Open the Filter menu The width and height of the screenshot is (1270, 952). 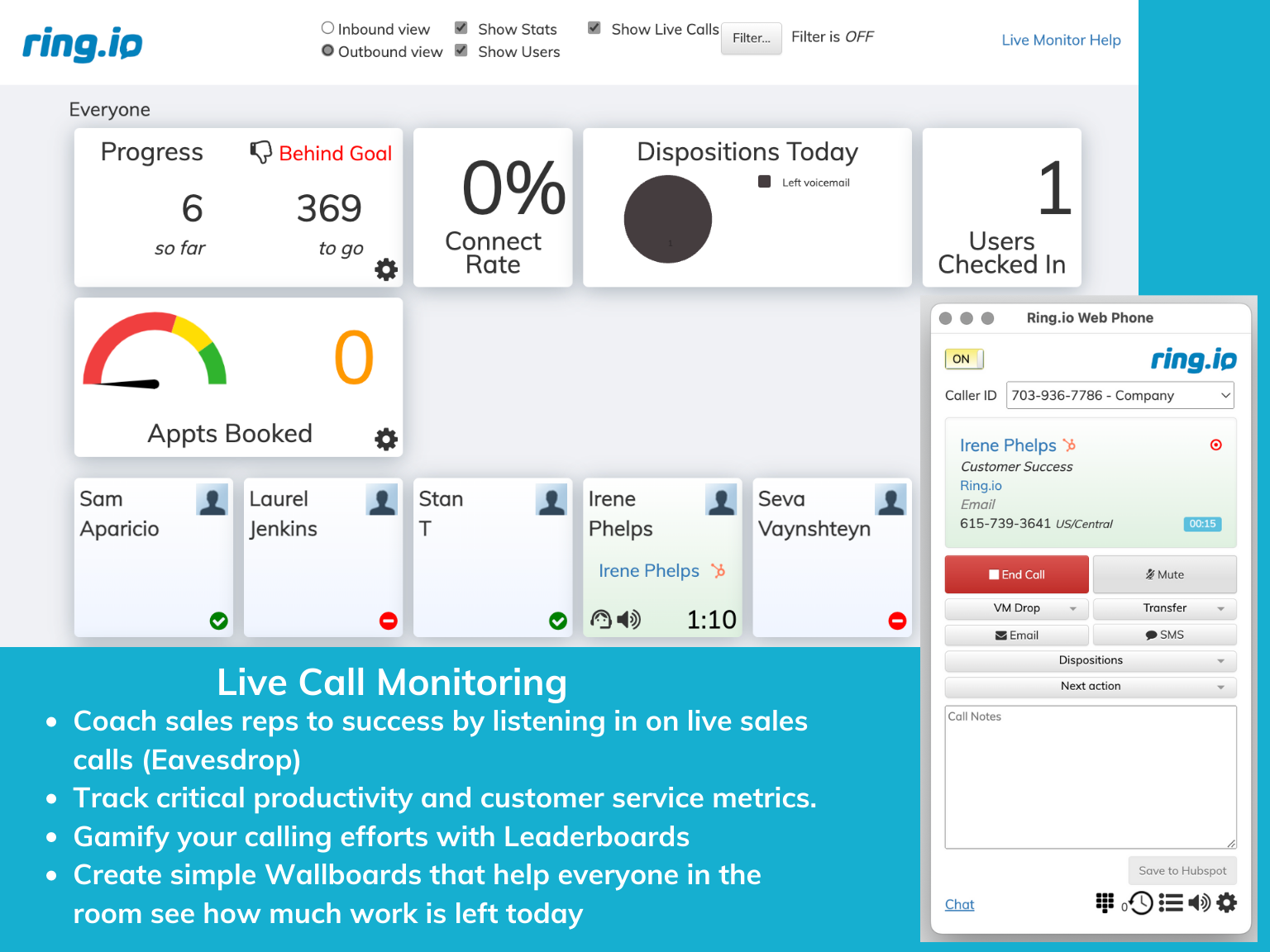(x=751, y=38)
